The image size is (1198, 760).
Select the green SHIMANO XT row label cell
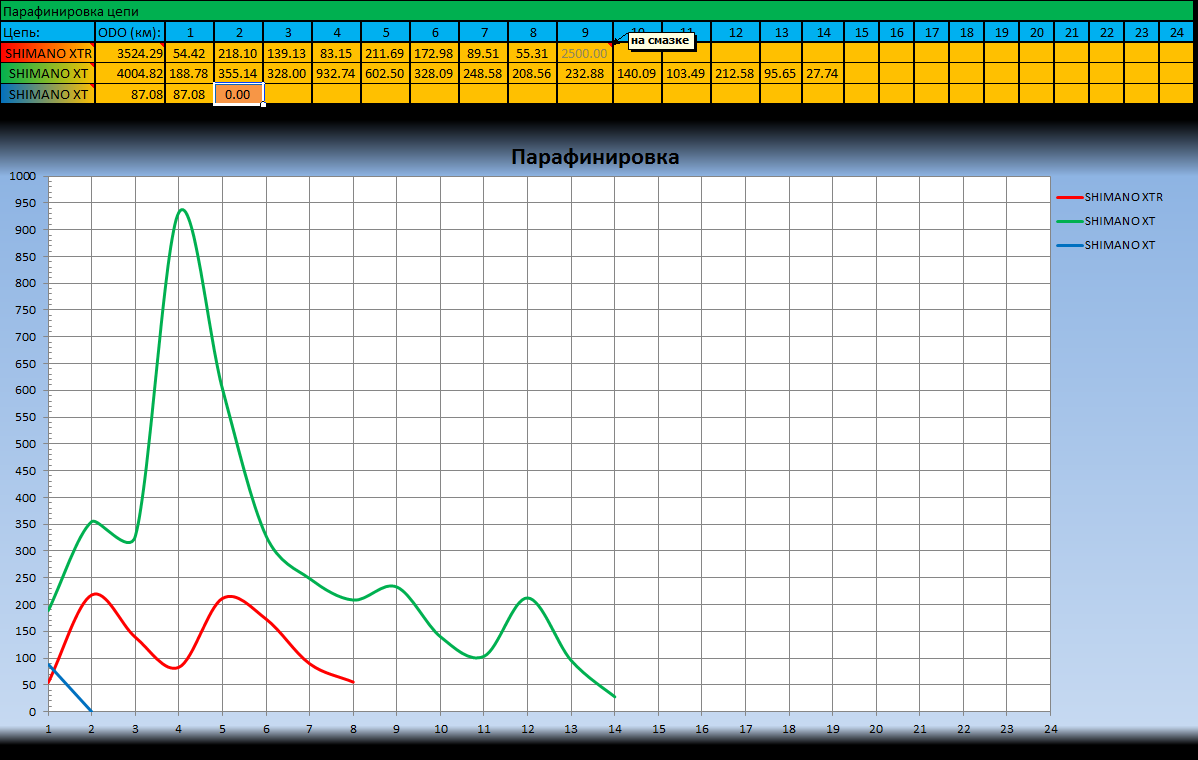[x=47, y=73]
